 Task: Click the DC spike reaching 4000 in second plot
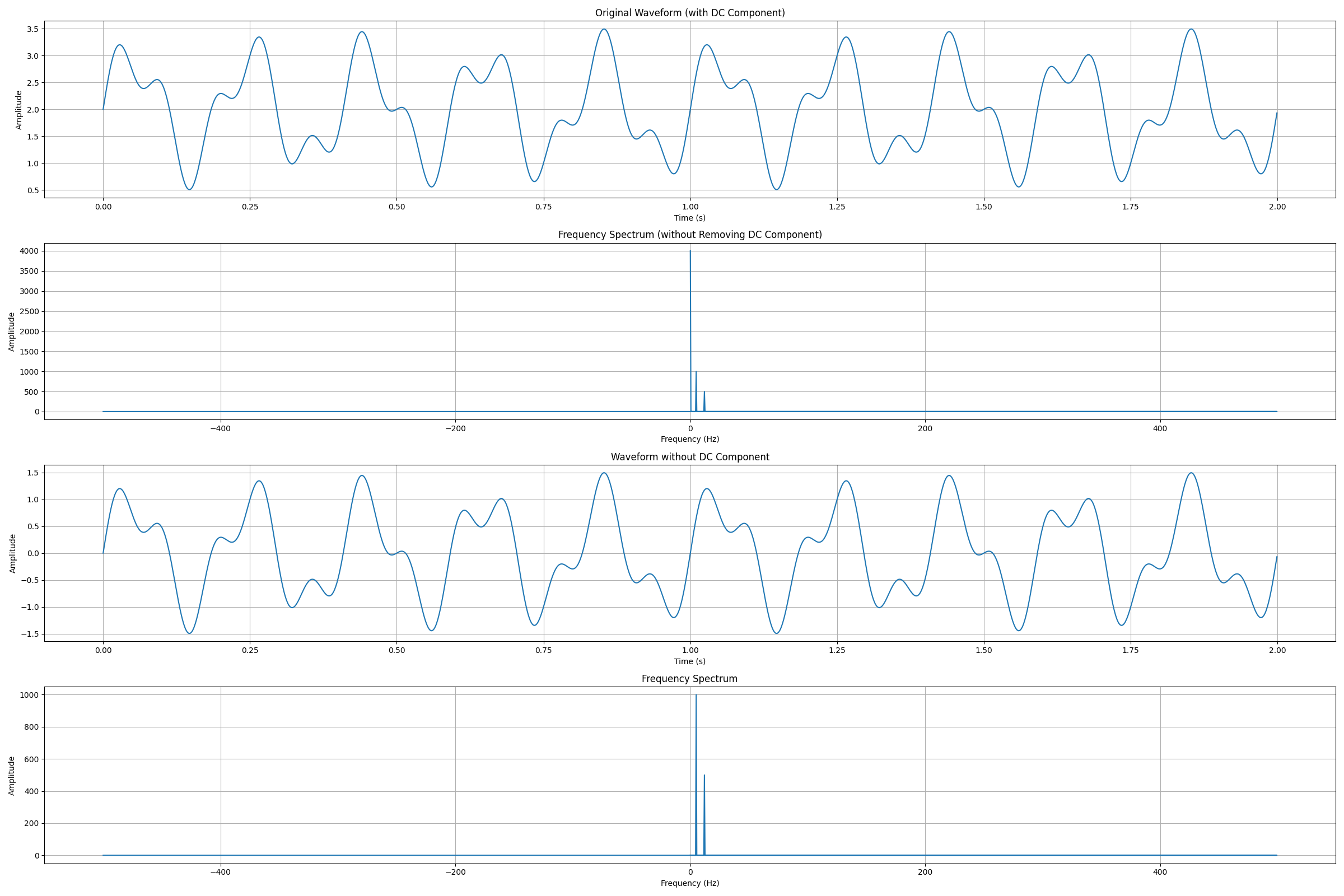[690, 332]
